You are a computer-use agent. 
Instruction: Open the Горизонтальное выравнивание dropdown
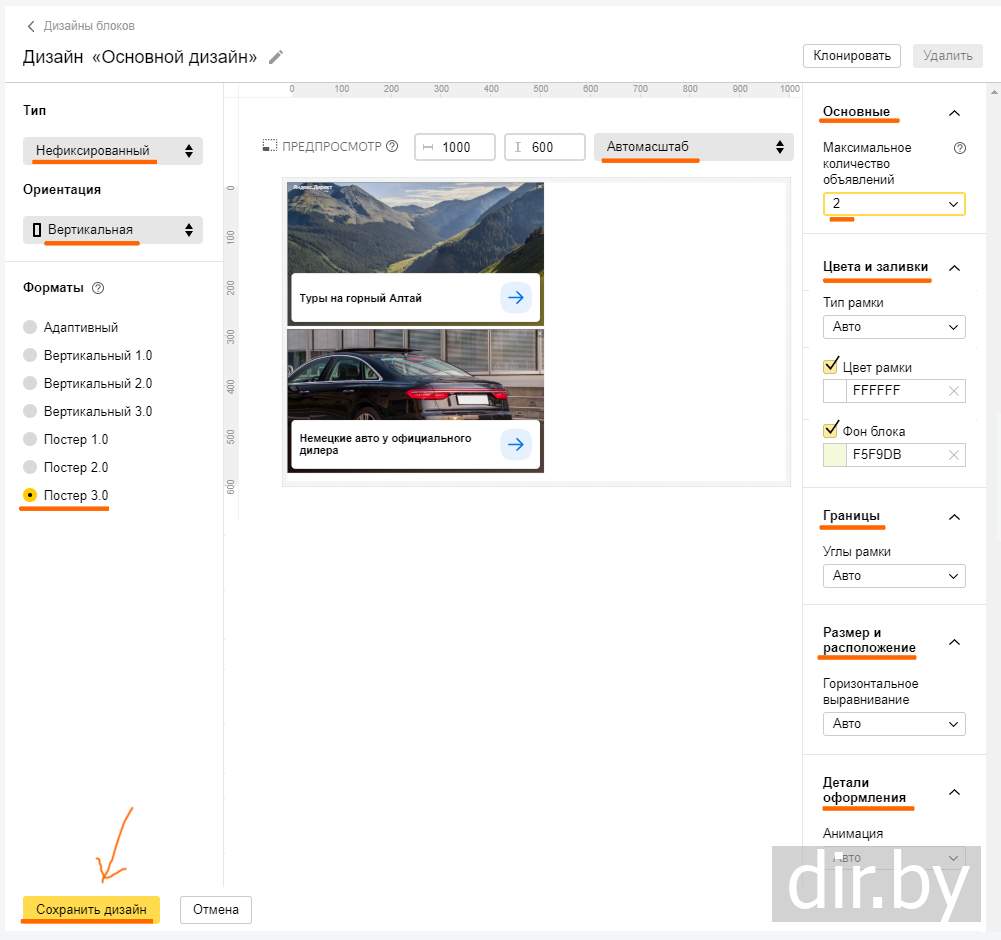click(894, 724)
